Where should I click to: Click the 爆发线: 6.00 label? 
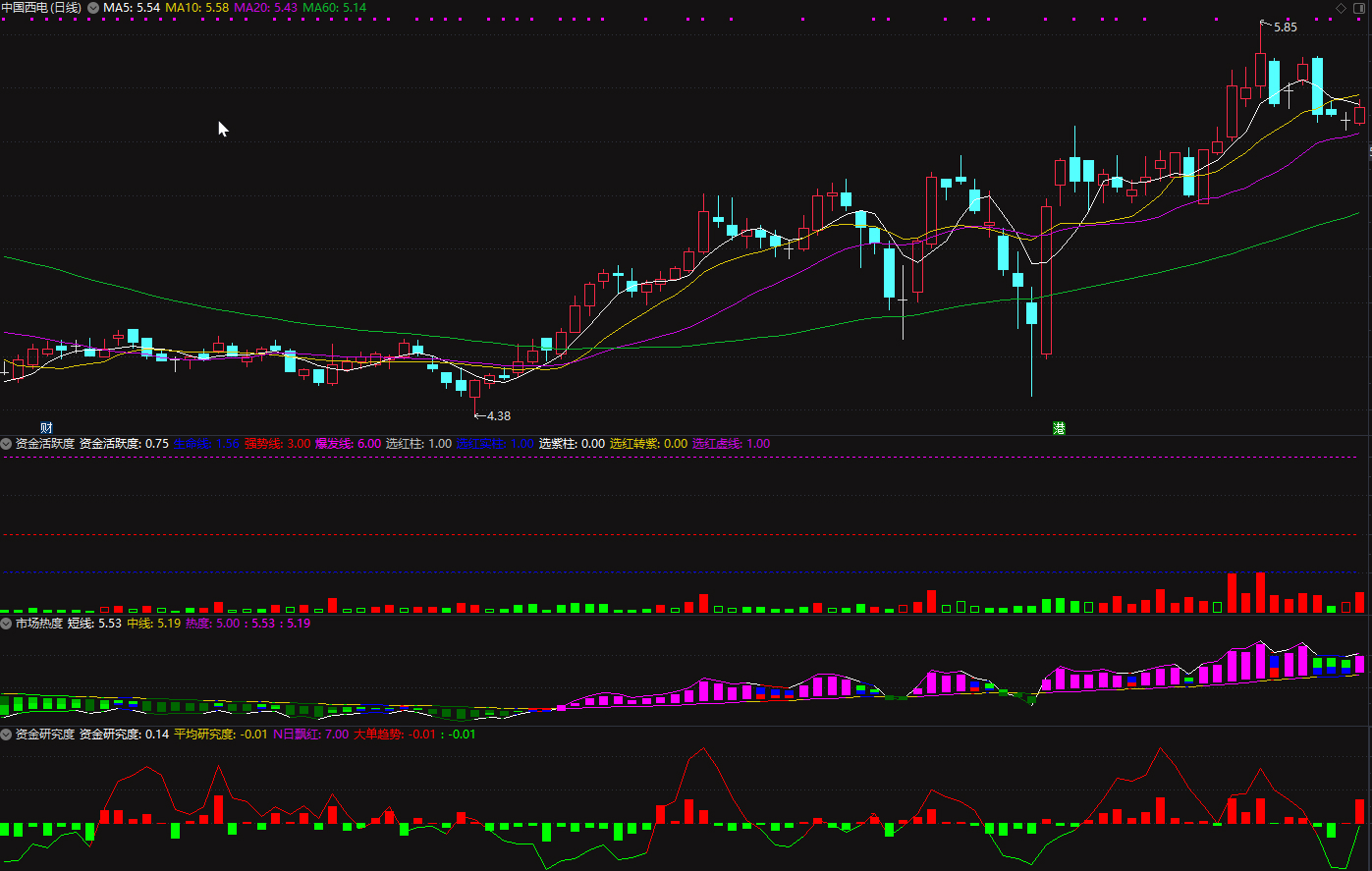pos(349,444)
